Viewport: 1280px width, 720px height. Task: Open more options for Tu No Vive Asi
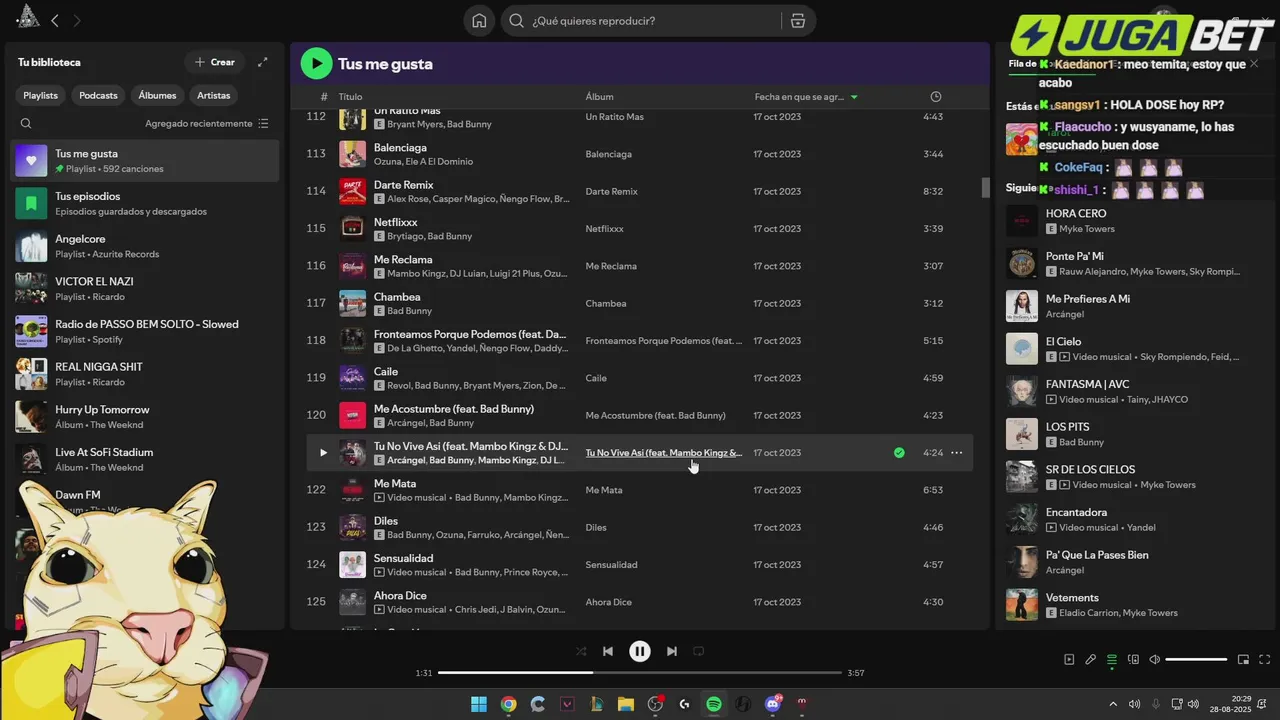(957, 453)
